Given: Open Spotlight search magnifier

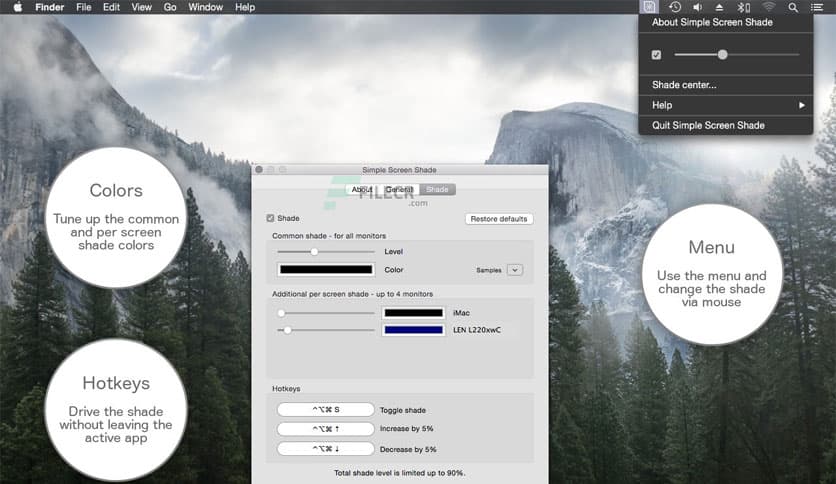Looking at the screenshot, I should click(x=793, y=7).
